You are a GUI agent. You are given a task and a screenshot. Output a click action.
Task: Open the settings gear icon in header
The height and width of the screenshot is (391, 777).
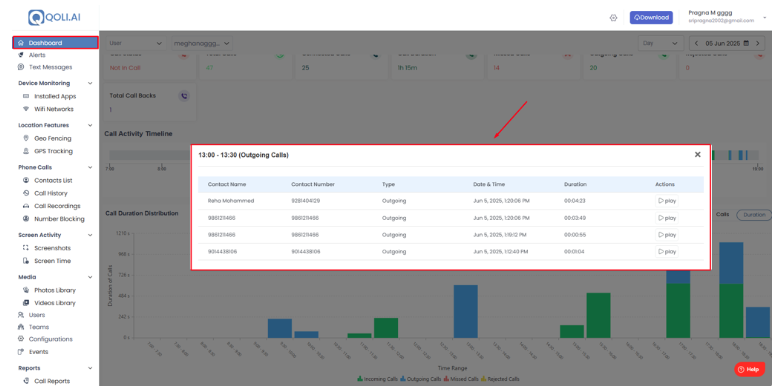(613, 18)
